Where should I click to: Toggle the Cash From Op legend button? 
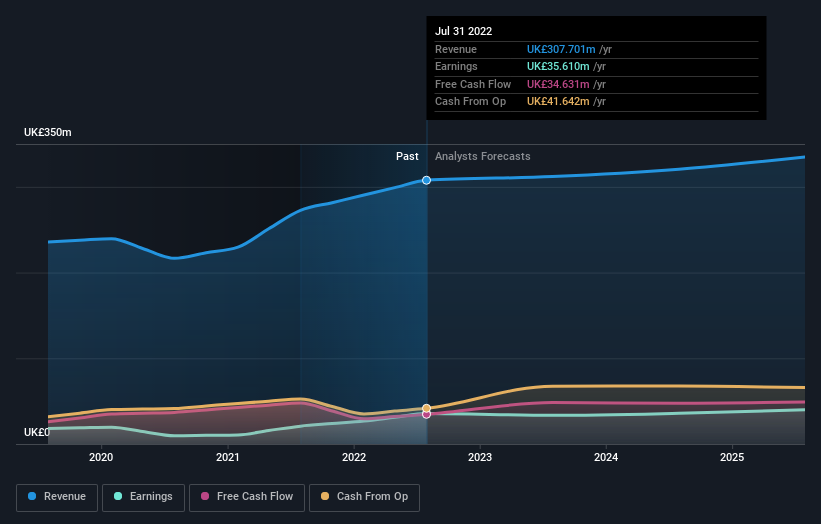(364, 497)
